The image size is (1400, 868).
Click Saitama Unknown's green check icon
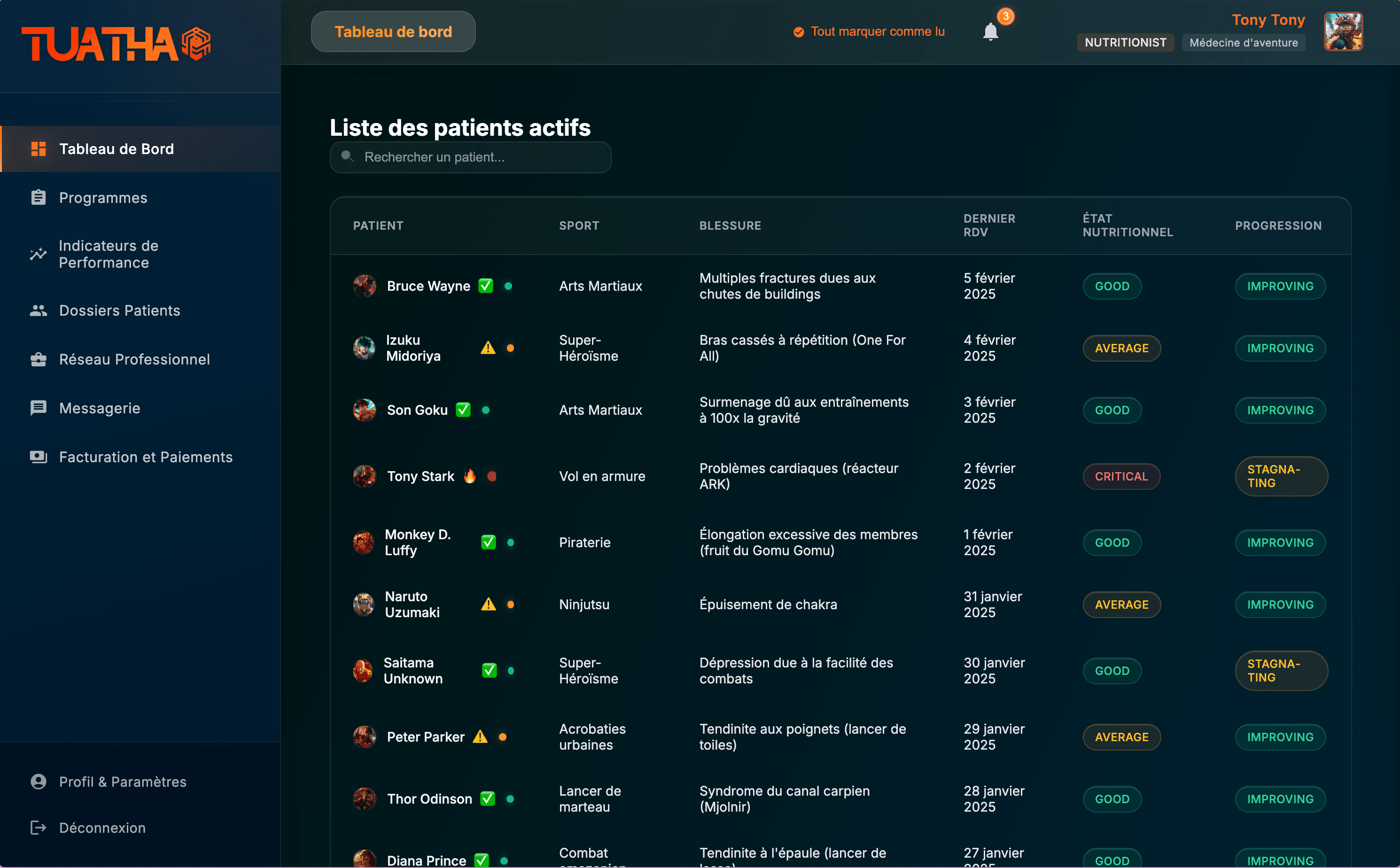point(489,671)
